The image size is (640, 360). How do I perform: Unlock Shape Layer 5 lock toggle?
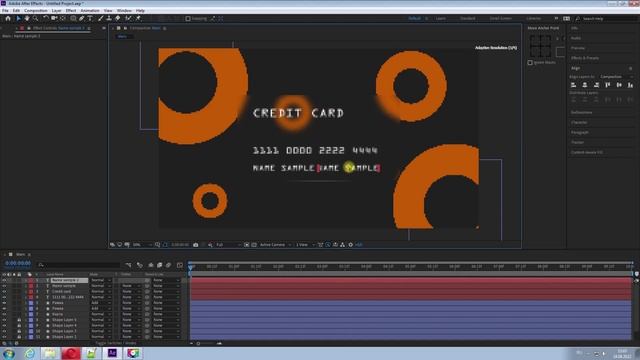click(x=19, y=320)
